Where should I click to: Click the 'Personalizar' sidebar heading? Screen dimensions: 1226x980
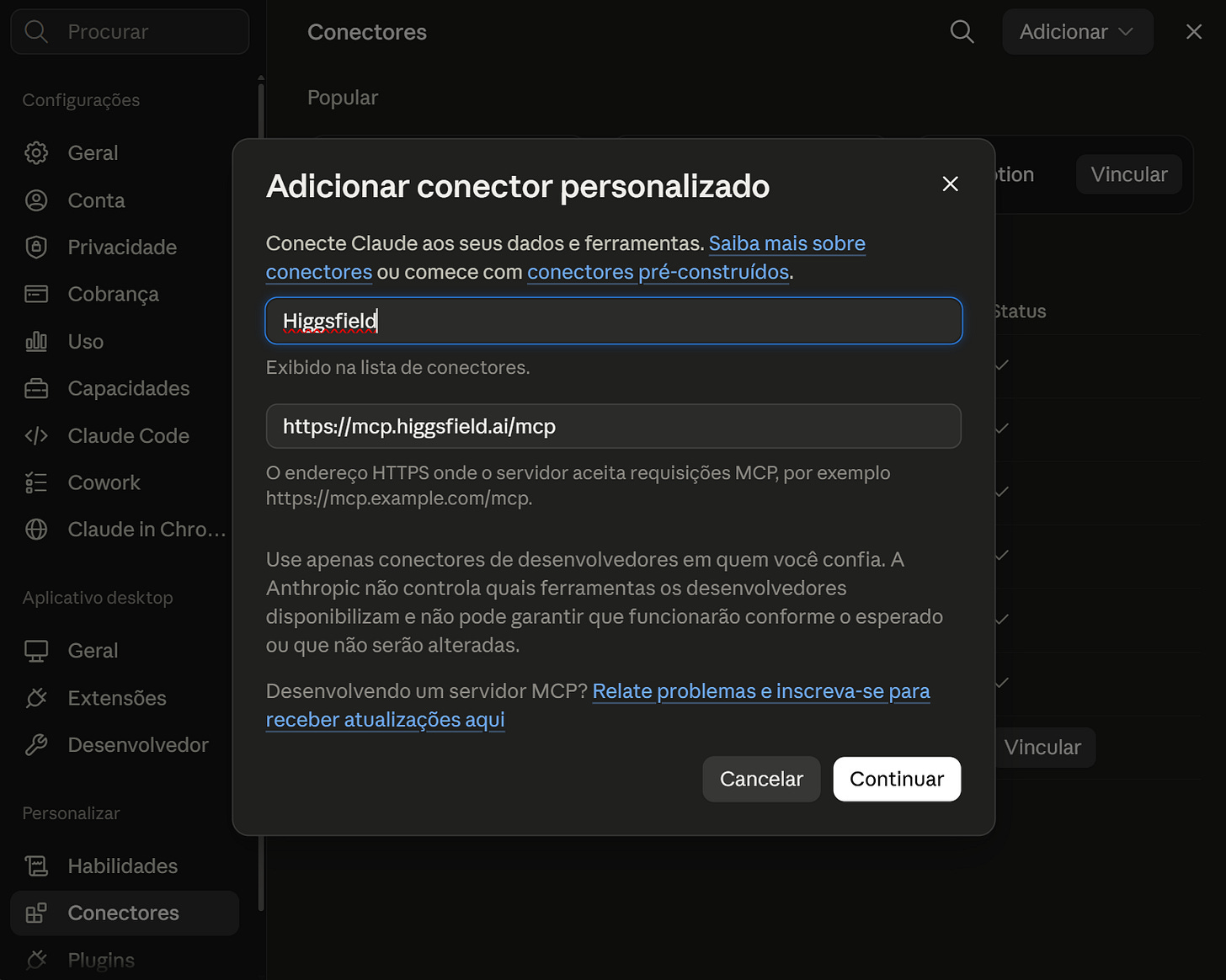tap(71, 813)
